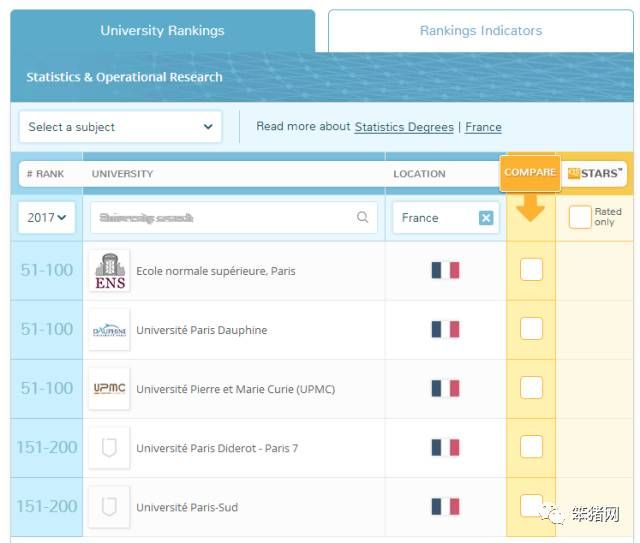Screen dimensions: 640x543
Task: Click the Université Paris-Sud placeholder shield icon
Action: pyautogui.click(x=109, y=507)
